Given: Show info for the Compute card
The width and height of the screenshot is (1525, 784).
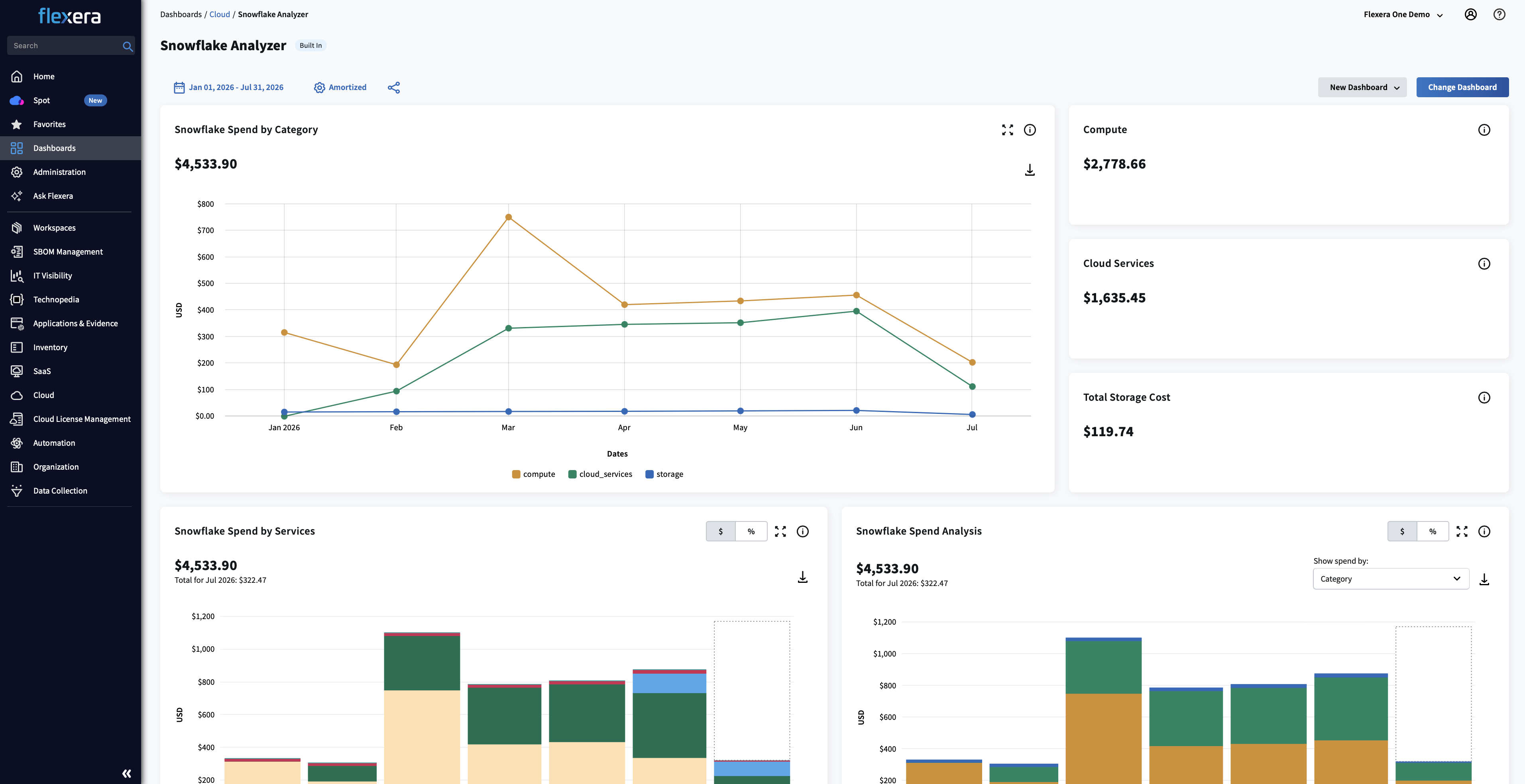Looking at the screenshot, I should click(x=1484, y=129).
